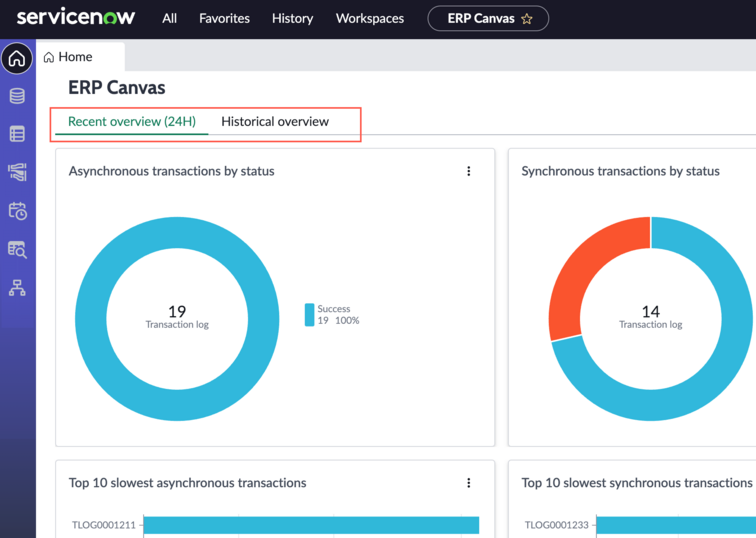Open the All menu
The width and height of the screenshot is (756, 538).
pos(169,18)
